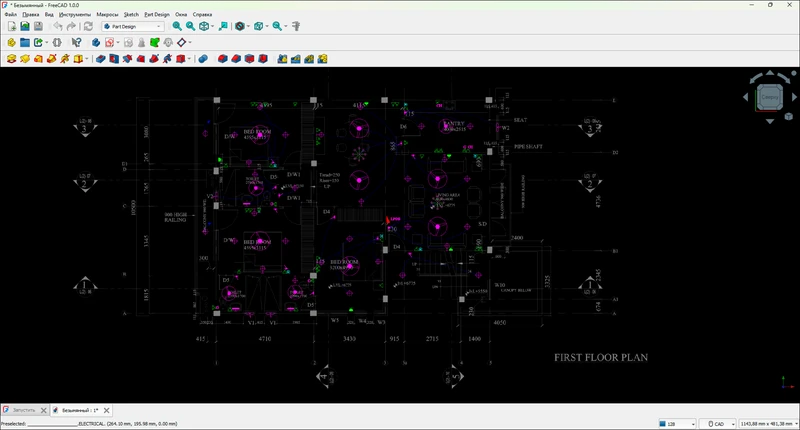800x430 pixels.
Task: Click the Refresh recompute icon
Action: 88,27
